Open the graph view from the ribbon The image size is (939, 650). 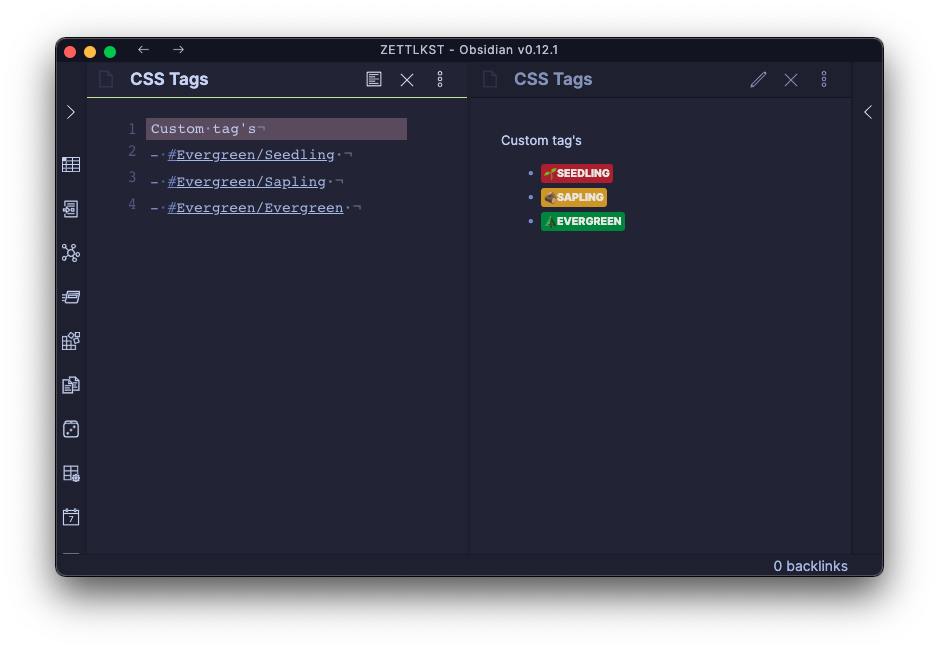(71, 253)
